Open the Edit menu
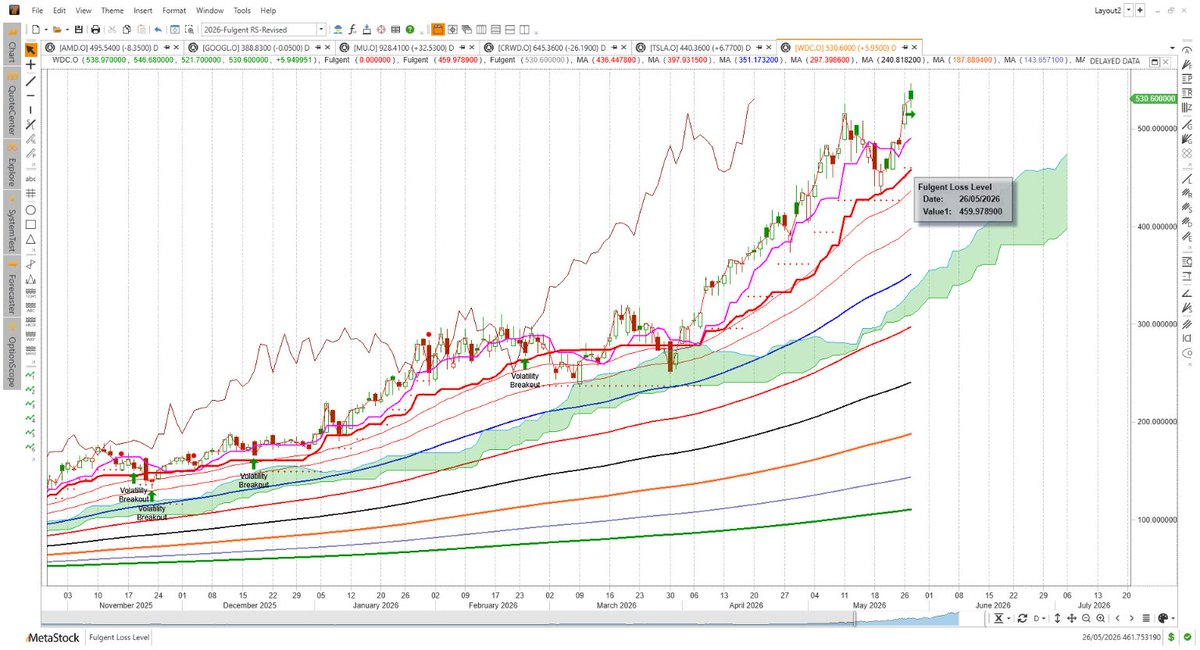Screen dimensions: 1200x650 [60, 9]
